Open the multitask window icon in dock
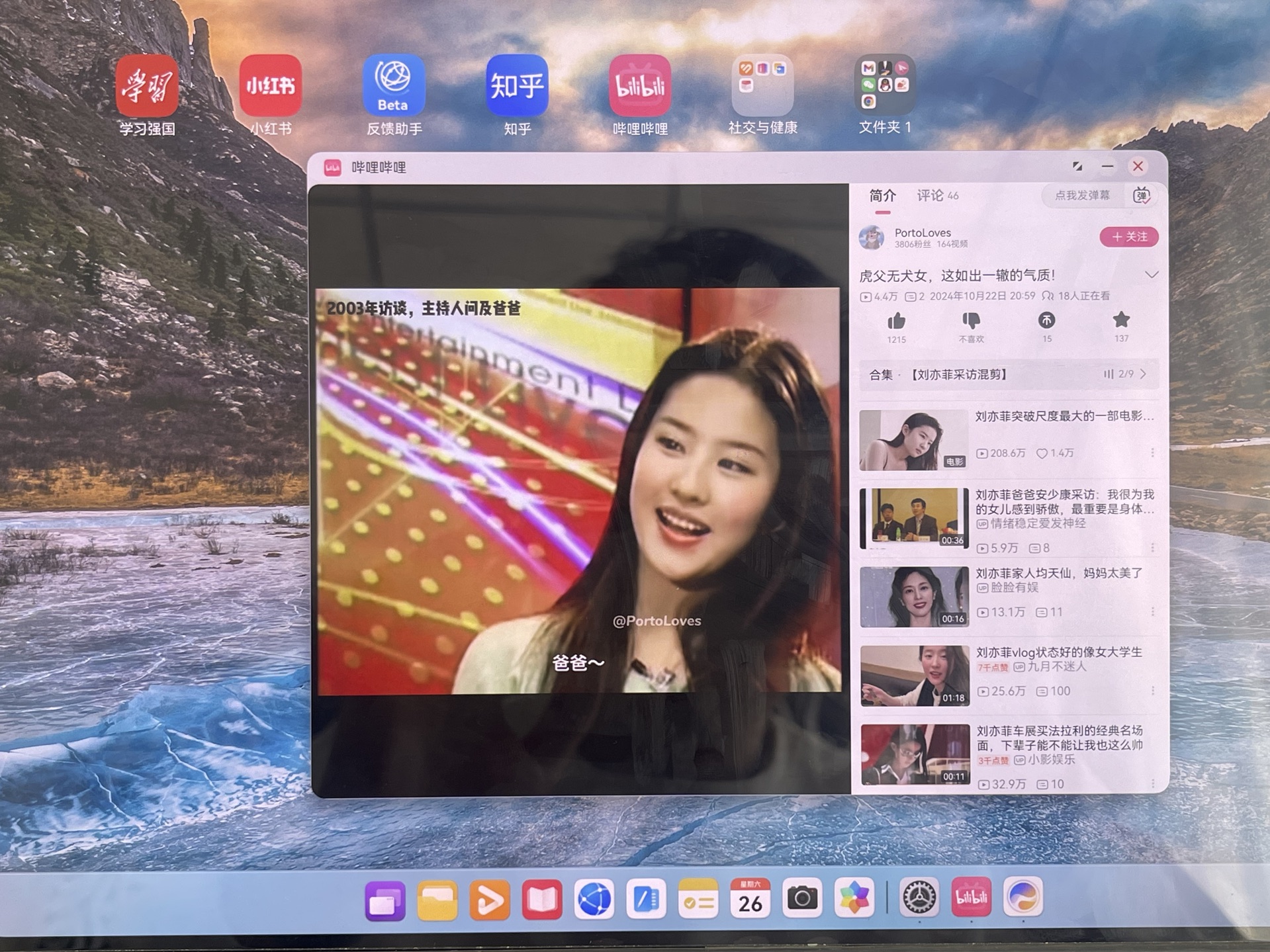1270x952 pixels. 385,901
